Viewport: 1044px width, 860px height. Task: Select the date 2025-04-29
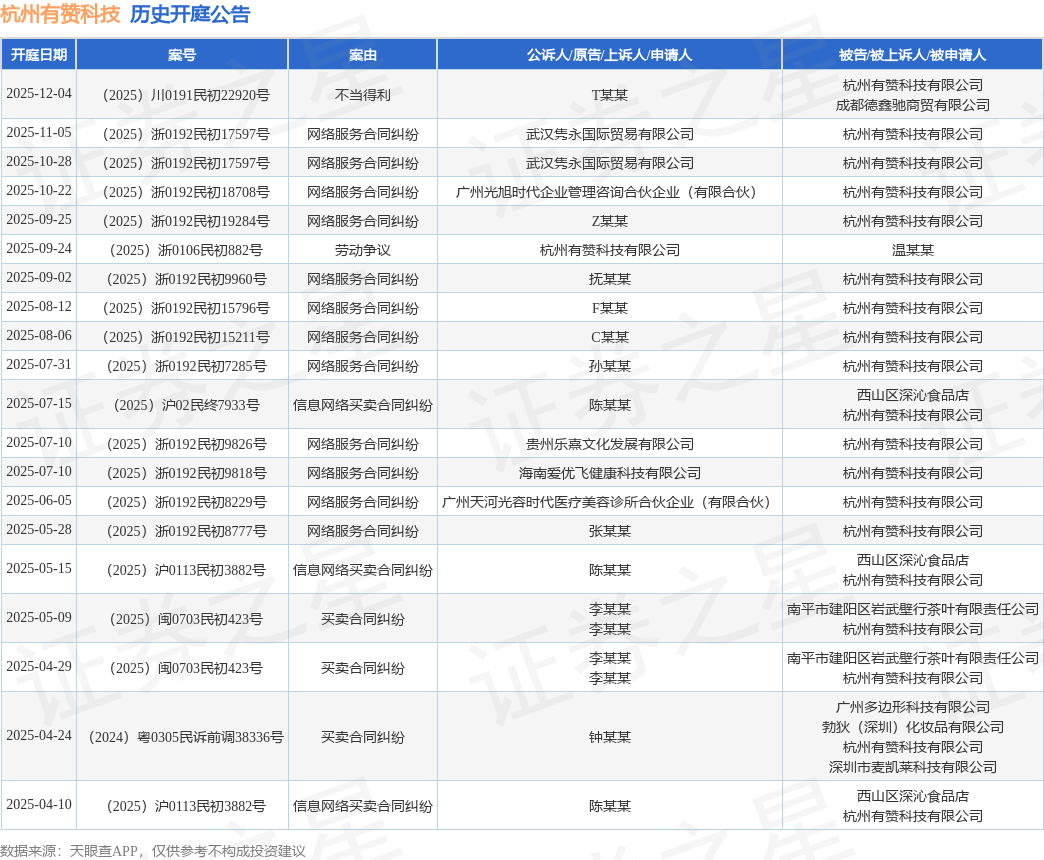tap(39, 666)
